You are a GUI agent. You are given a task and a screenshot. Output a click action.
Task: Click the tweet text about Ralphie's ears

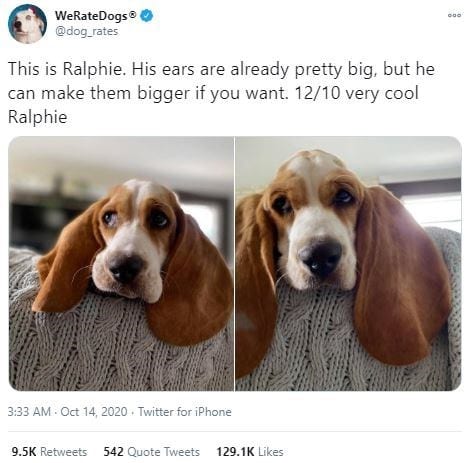(221, 93)
